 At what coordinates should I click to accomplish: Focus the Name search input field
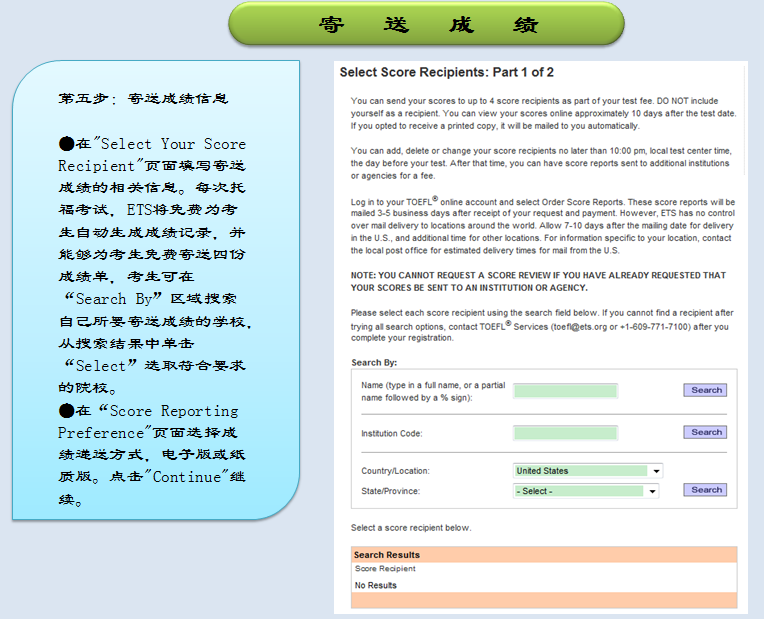(565, 391)
